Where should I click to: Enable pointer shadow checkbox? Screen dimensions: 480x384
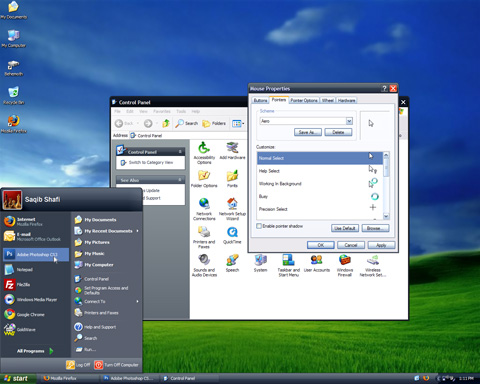[259, 226]
